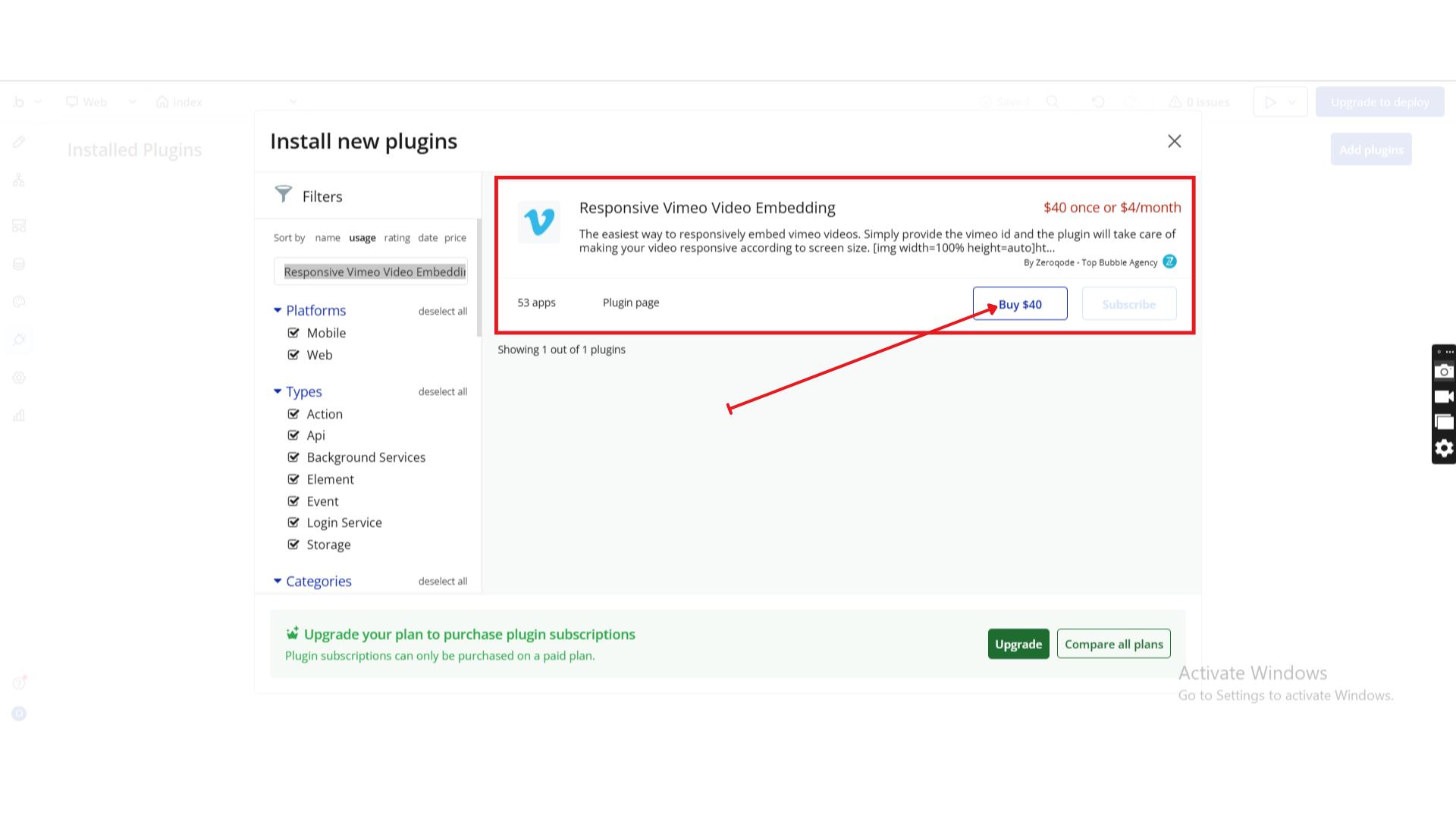Click the Buy $40 button

pyautogui.click(x=1019, y=304)
